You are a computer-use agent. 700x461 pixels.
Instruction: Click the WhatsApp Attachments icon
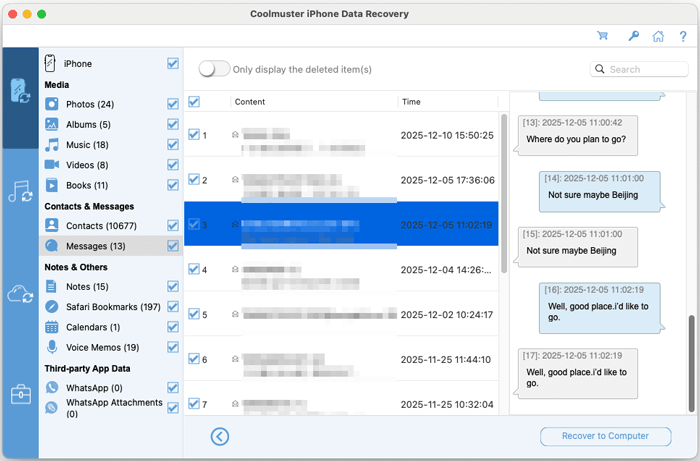point(52,407)
